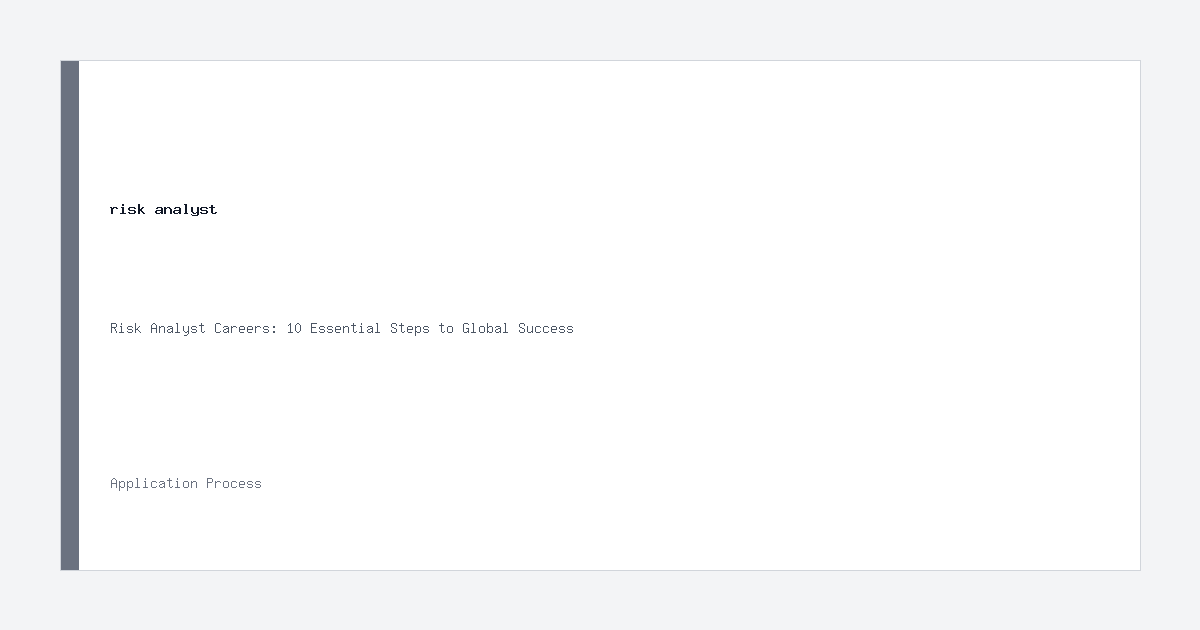Screen dimensions: 1200x630
Task: Click the gray vertical accent bar
Action: 70,315
